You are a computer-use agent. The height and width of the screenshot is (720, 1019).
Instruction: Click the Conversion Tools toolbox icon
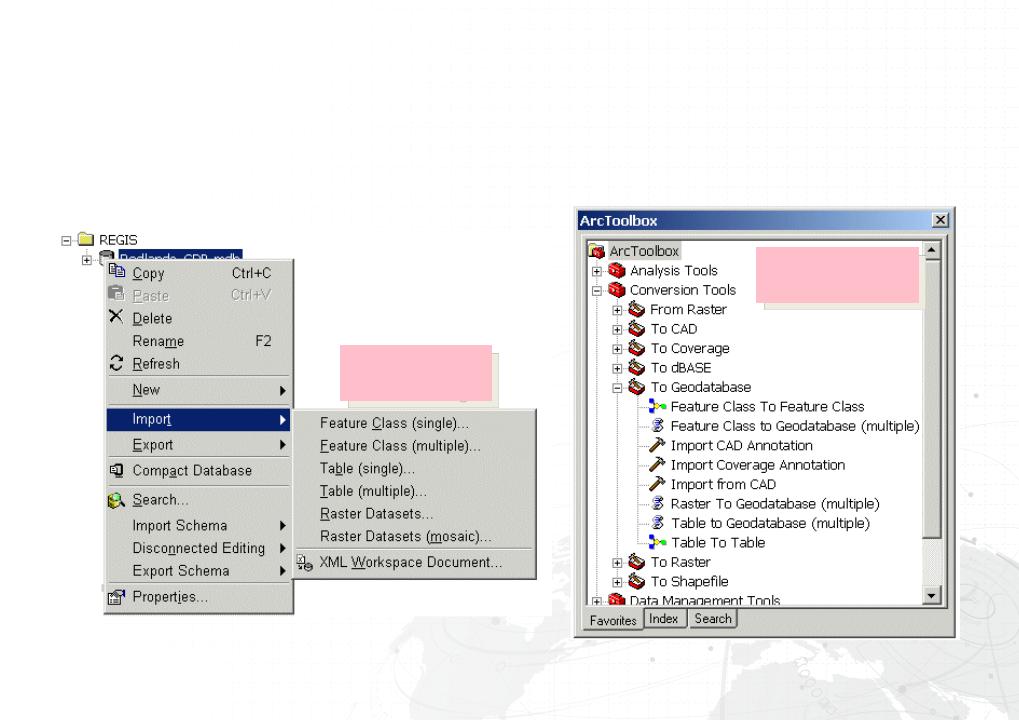617,290
